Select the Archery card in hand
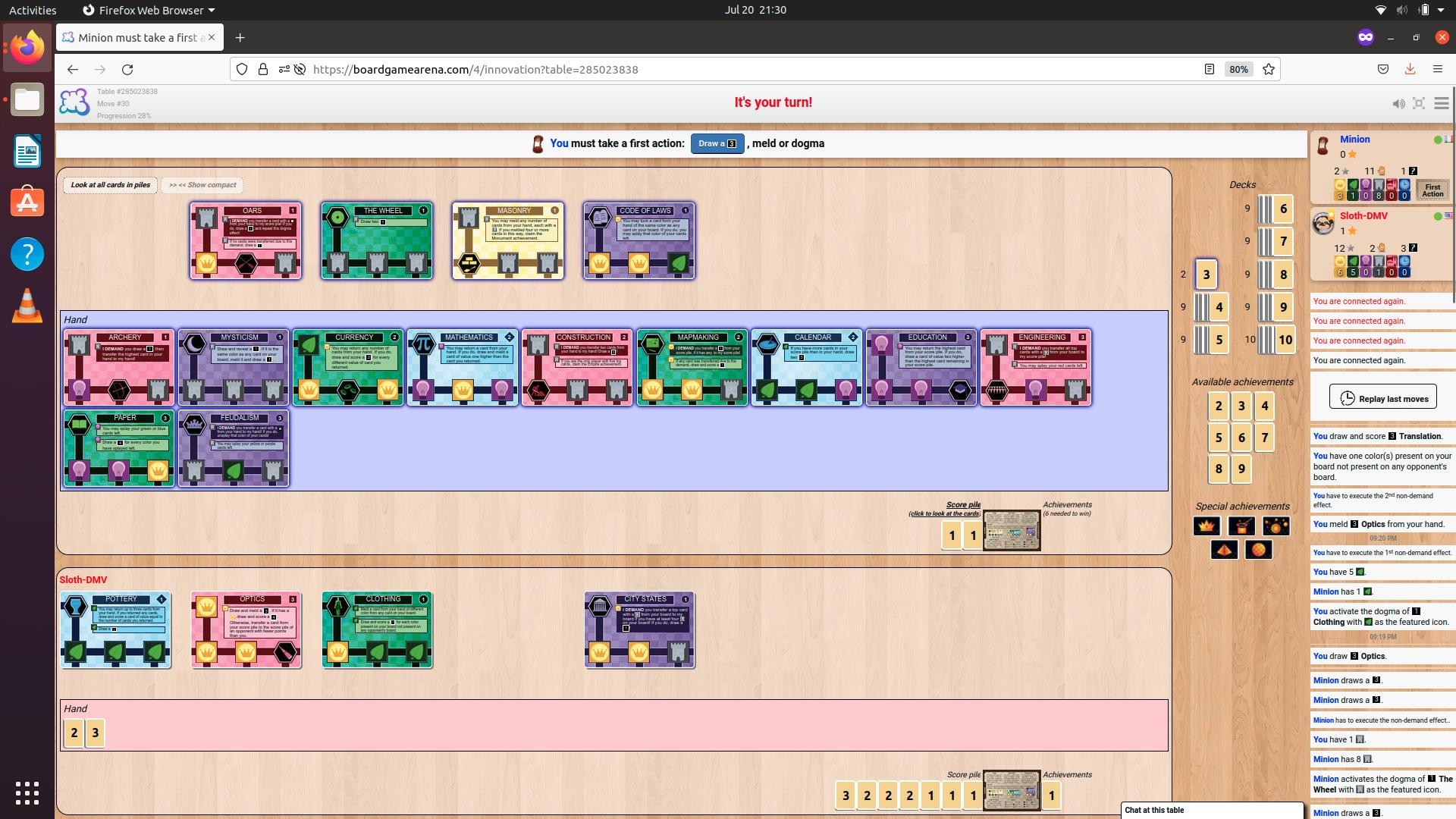This screenshot has width=1456, height=819. tap(119, 368)
